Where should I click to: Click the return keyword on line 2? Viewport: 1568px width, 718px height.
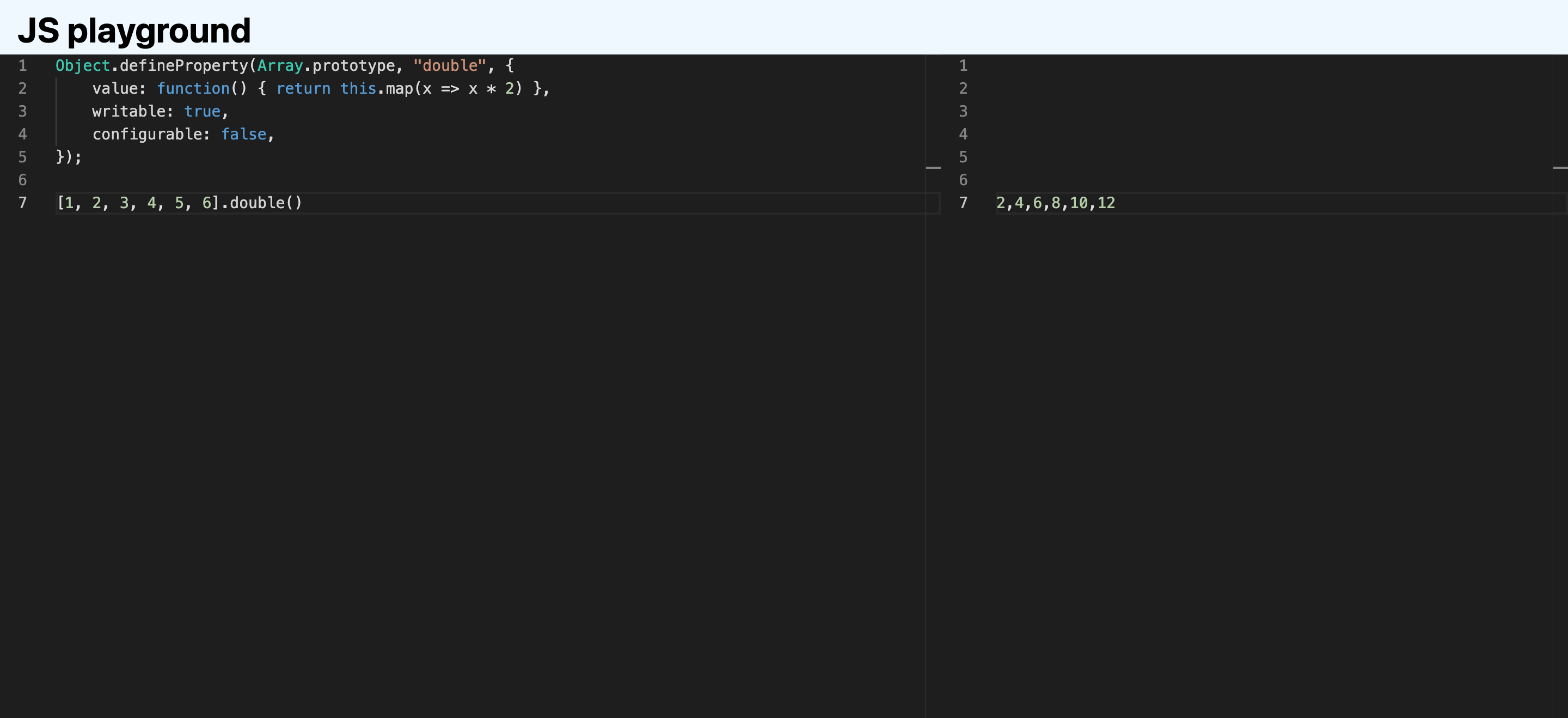[x=303, y=89]
